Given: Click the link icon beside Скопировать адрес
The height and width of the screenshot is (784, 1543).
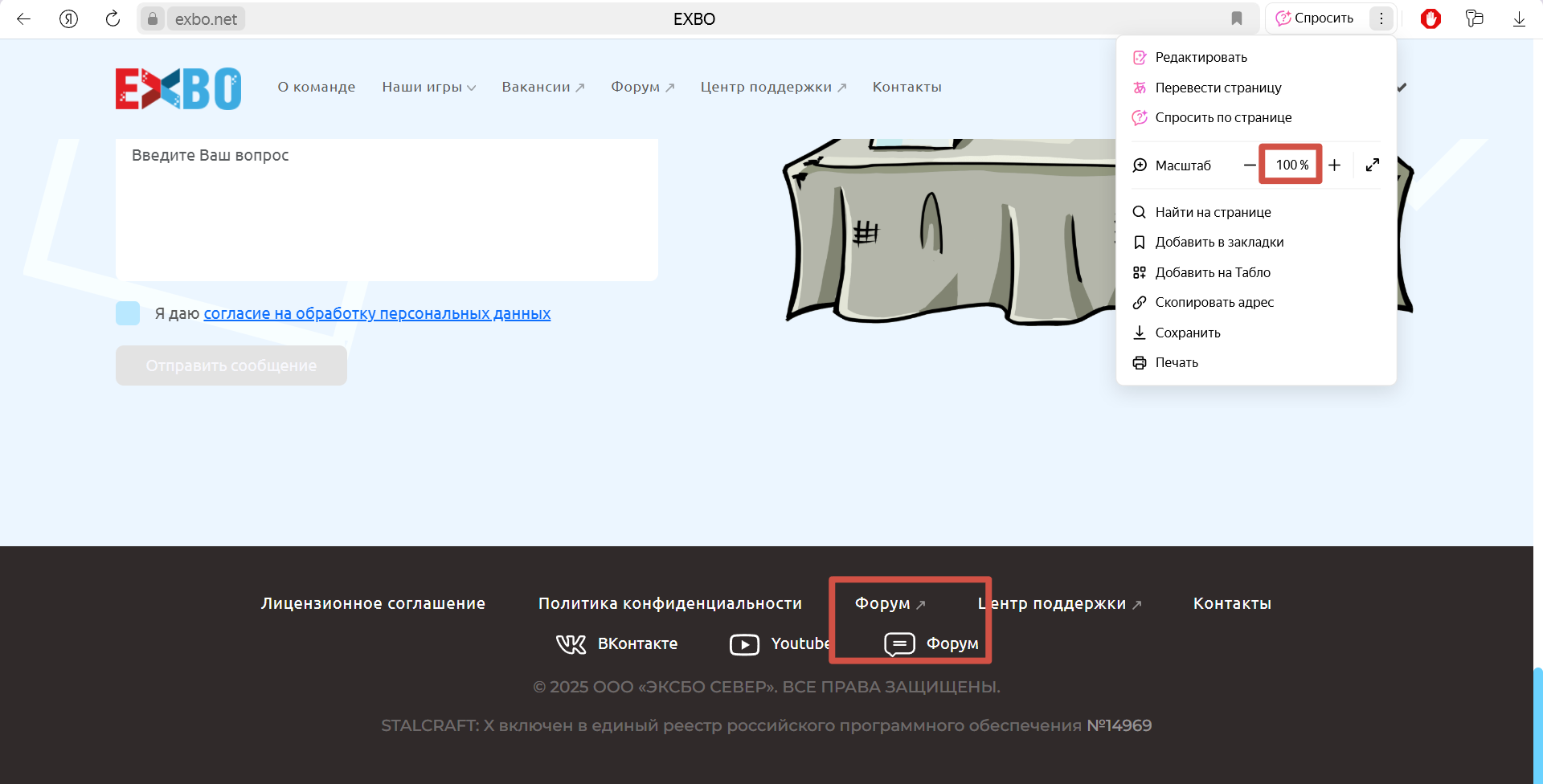Looking at the screenshot, I should click(x=1140, y=302).
